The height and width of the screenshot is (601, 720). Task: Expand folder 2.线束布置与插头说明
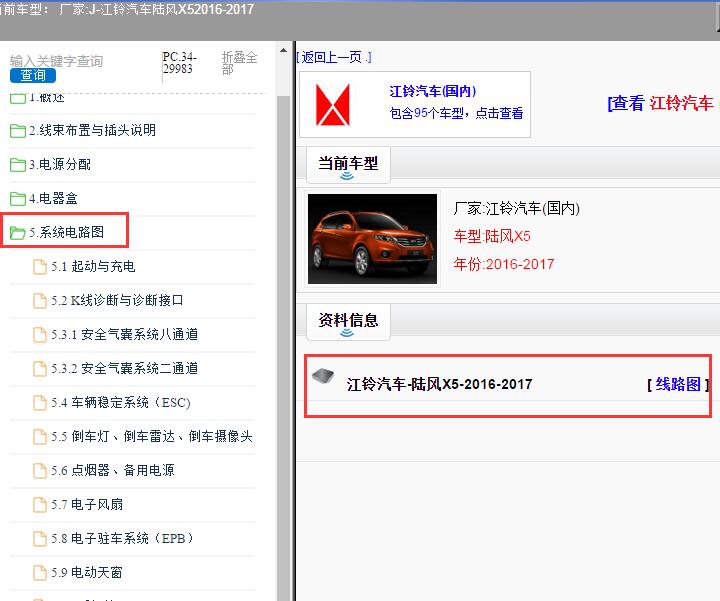(92, 130)
